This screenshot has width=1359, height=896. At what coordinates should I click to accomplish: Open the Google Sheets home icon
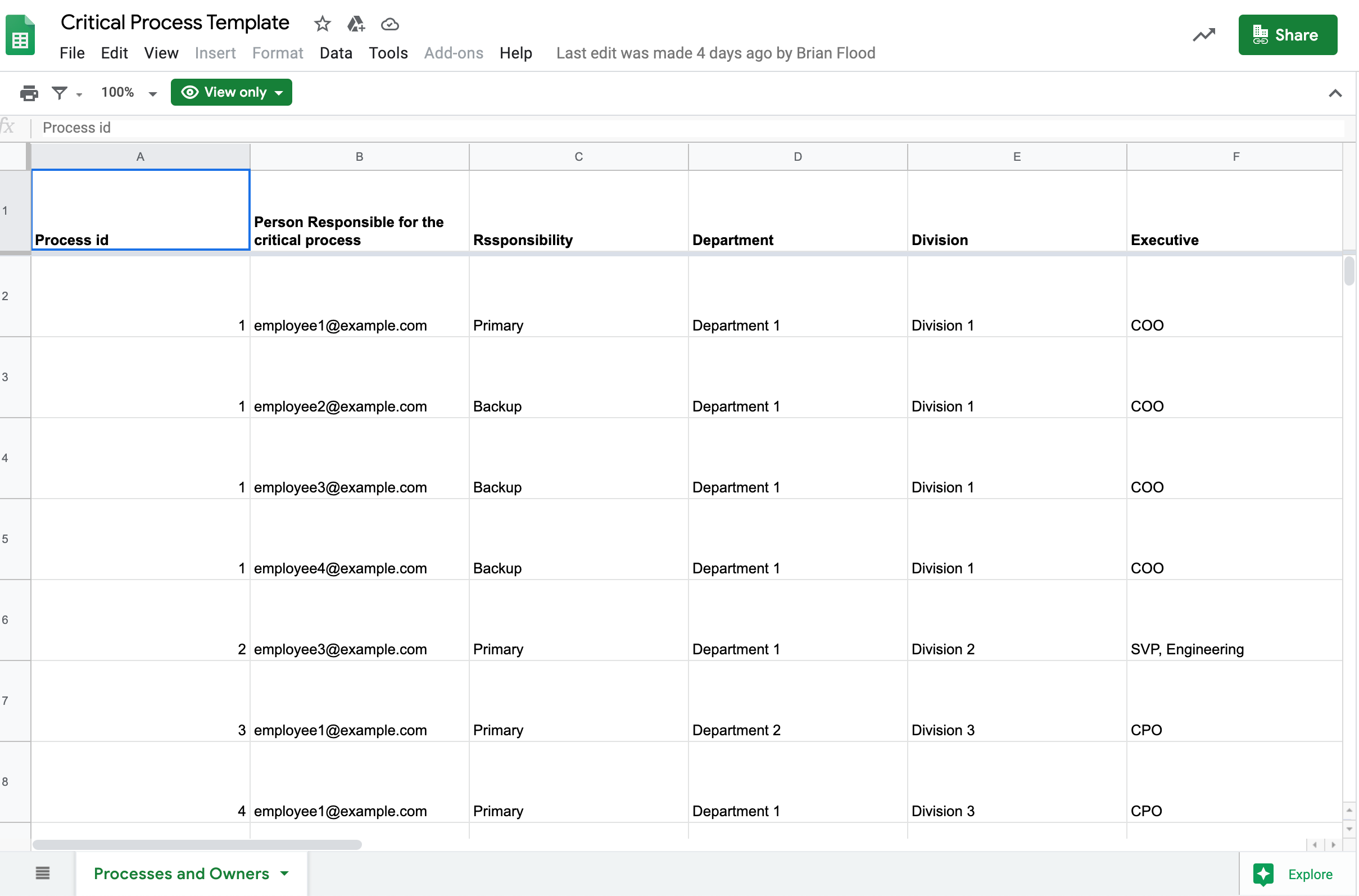click(20, 35)
